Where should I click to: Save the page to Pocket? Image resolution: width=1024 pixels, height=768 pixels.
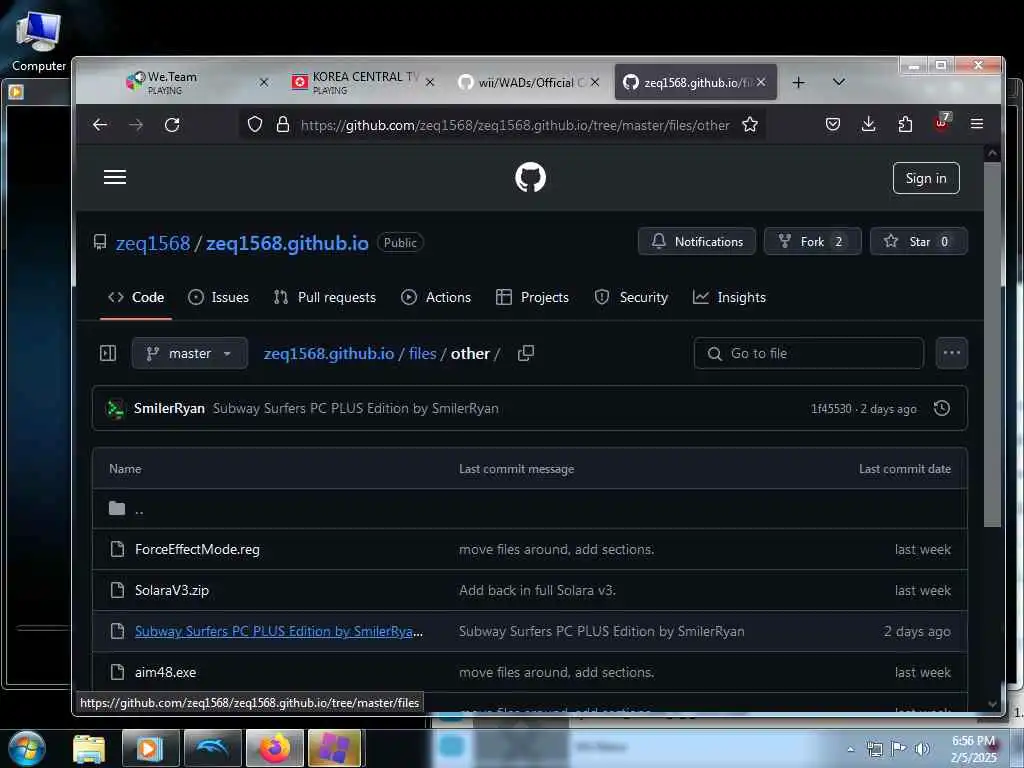(x=833, y=124)
